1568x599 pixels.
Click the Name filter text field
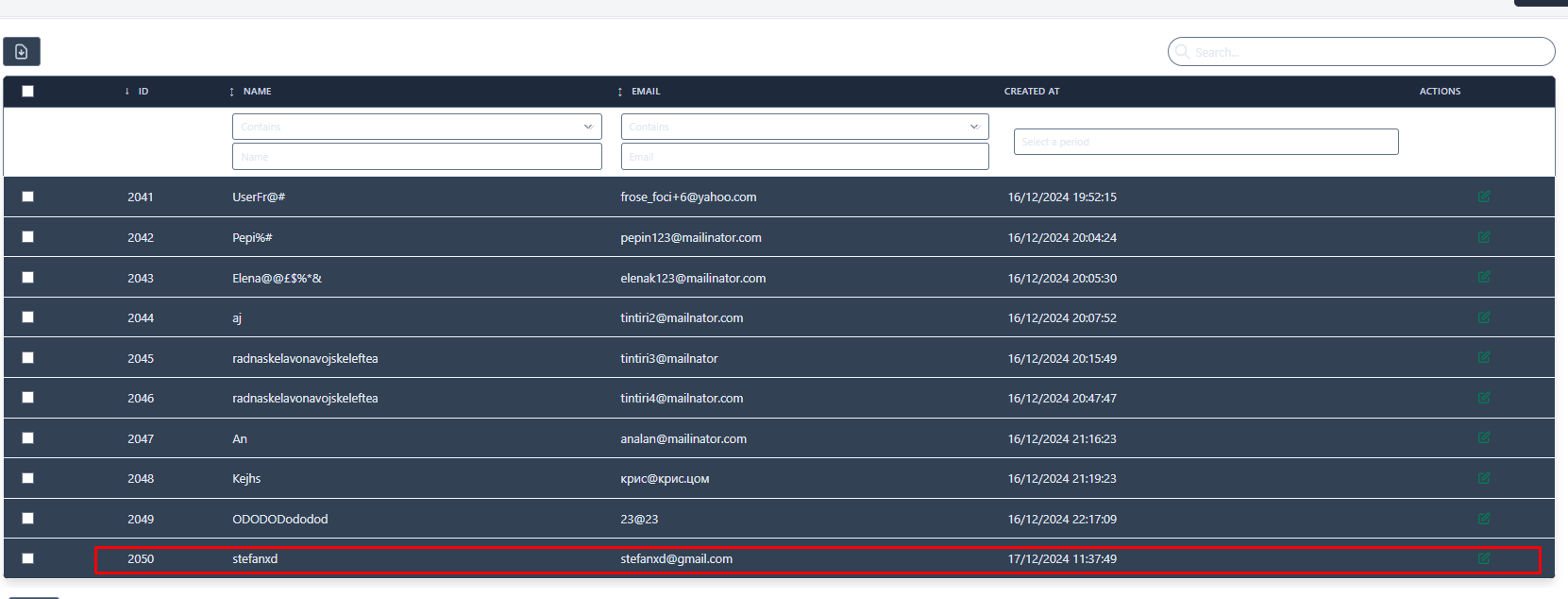(416, 157)
